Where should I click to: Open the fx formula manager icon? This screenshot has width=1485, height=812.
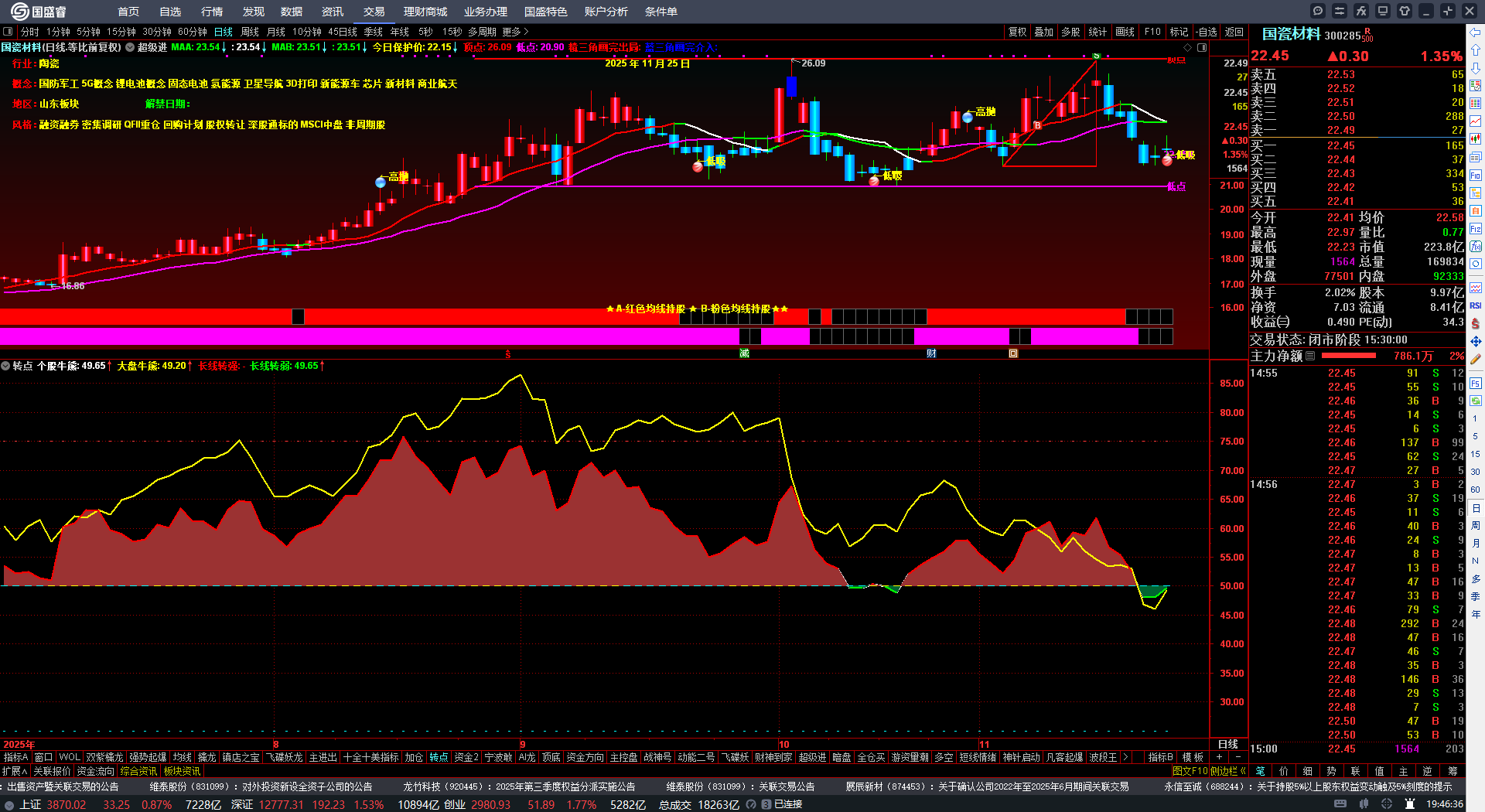1361,11
